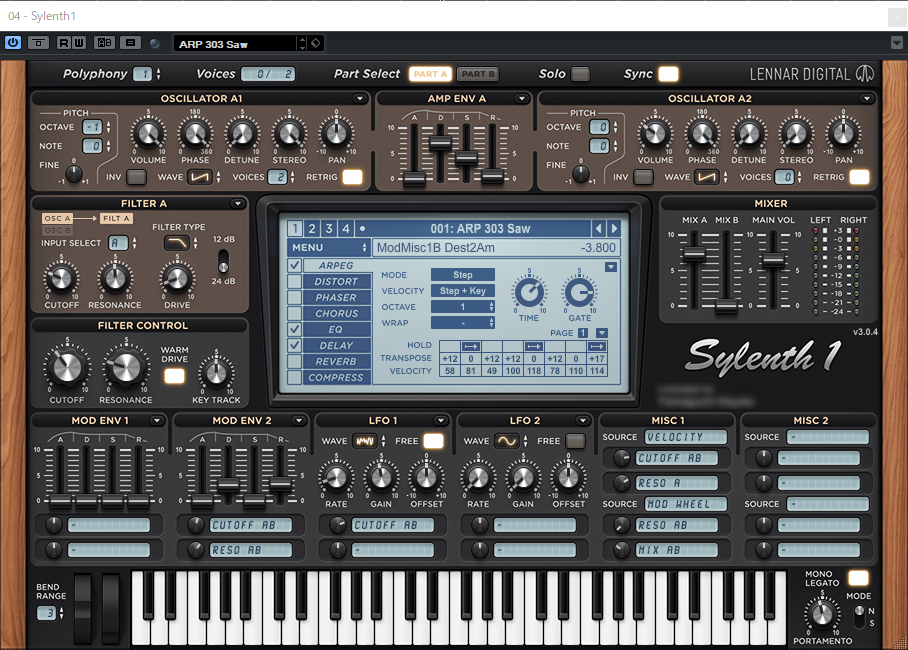The image size is (908, 650).
Task: Open the Mod Env 2 section dropdown
Action: [299, 421]
